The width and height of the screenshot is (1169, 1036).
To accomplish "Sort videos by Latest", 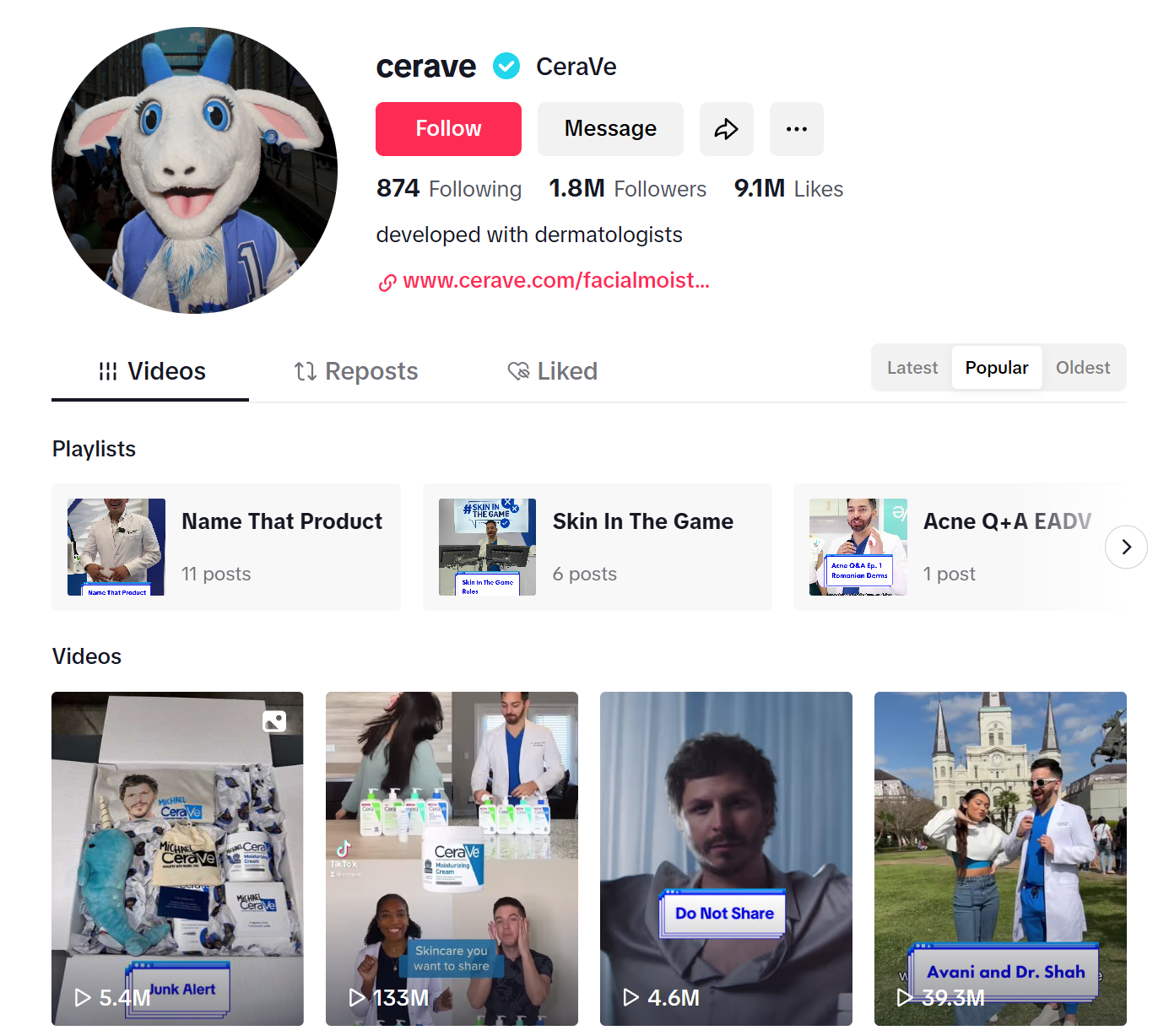I will tap(912, 368).
